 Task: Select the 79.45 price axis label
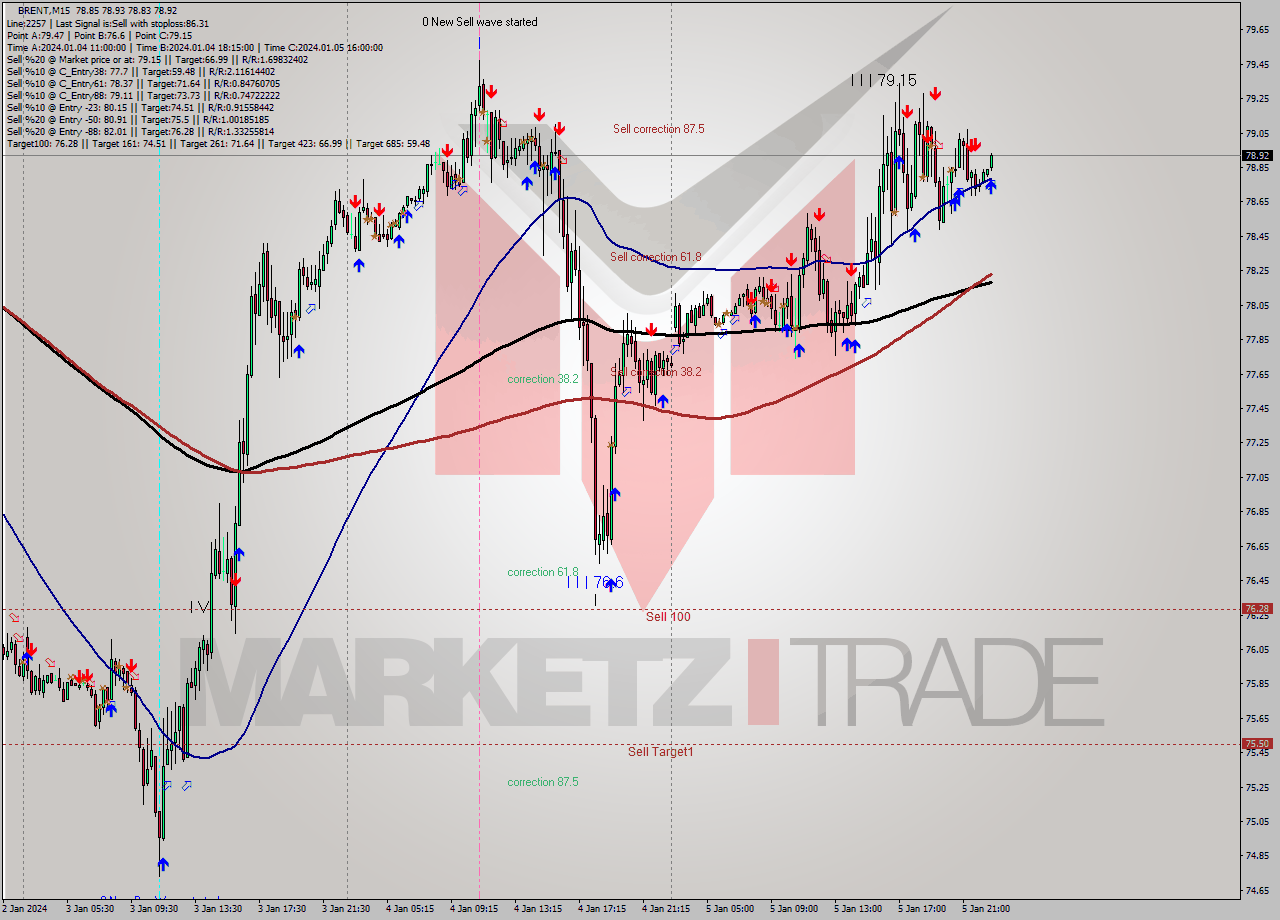click(x=1256, y=64)
